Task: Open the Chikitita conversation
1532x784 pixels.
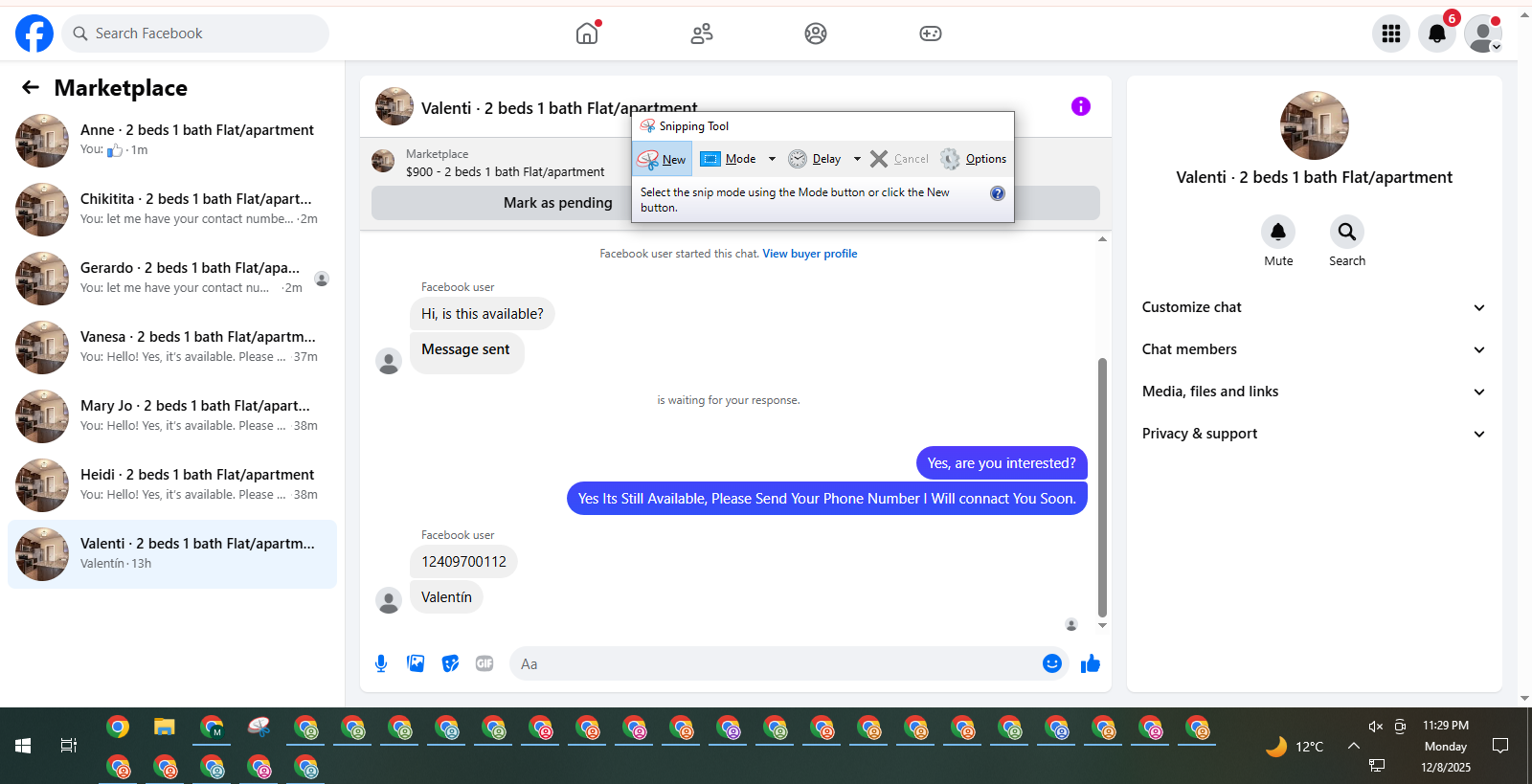Action: point(172,210)
